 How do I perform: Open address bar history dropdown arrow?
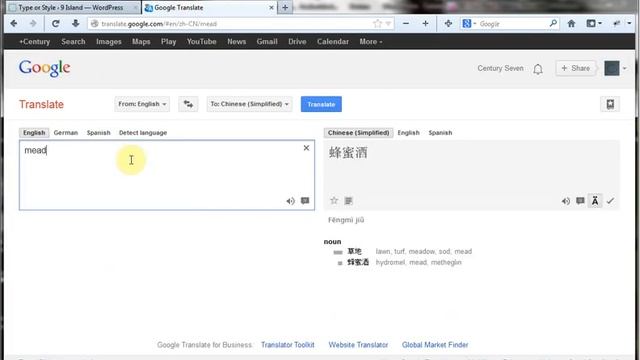[x=388, y=24]
